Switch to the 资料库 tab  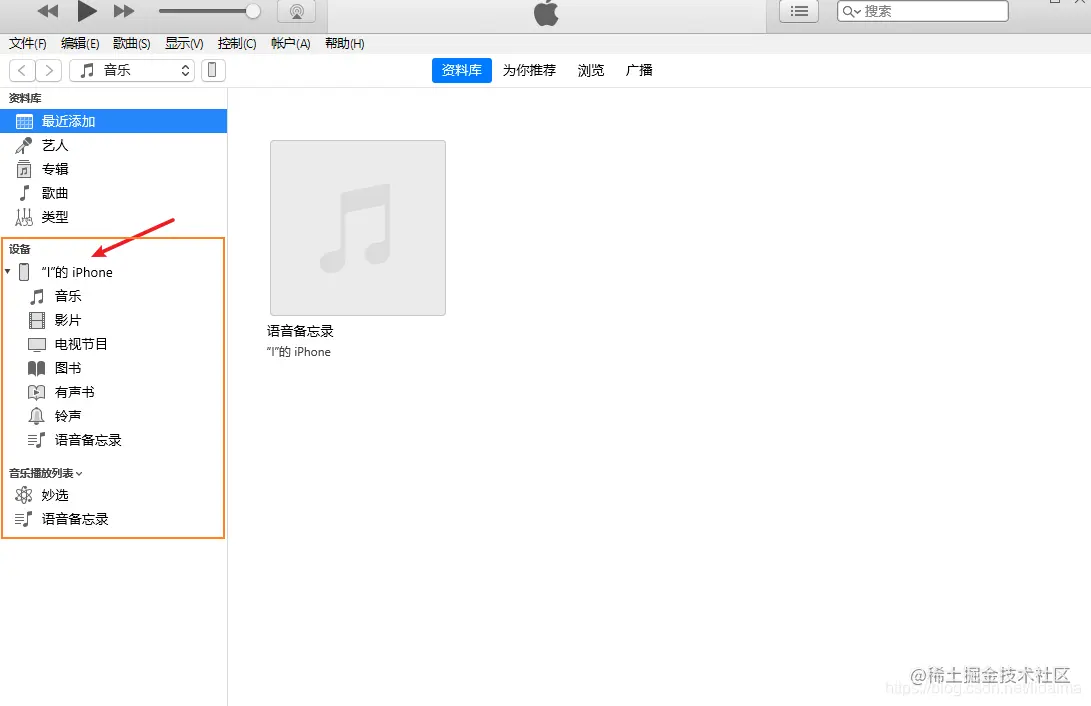click(461, 70)
